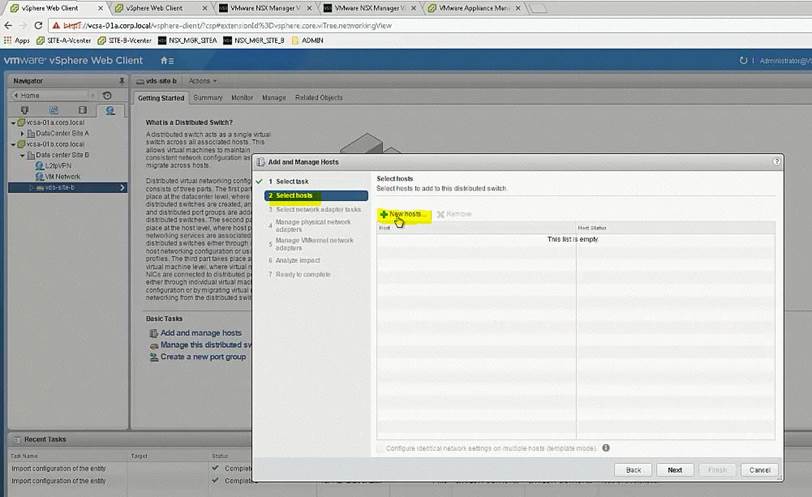Open the help icon in Add and Manage Hosts dialog

tap(777, 160)
